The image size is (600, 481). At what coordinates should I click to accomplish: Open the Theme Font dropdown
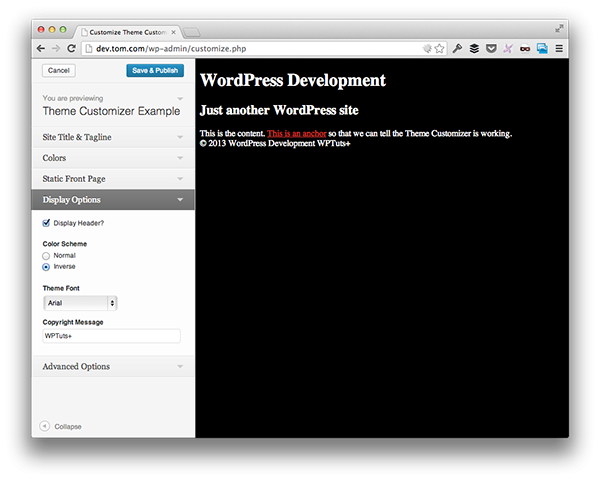[x=80, y=303]
